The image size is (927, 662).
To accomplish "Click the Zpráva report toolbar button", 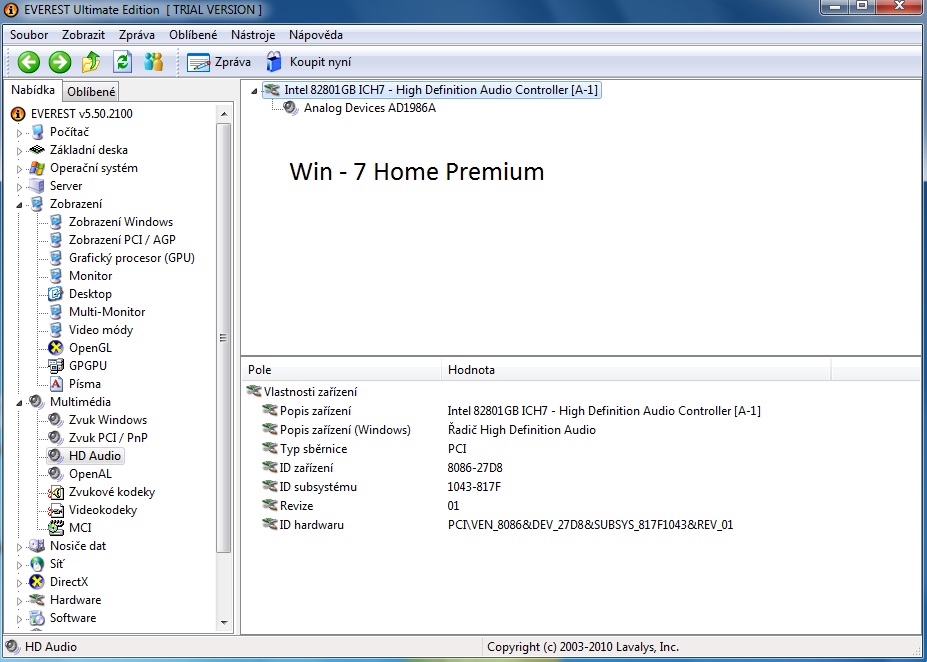I will (x=219, y=62).
